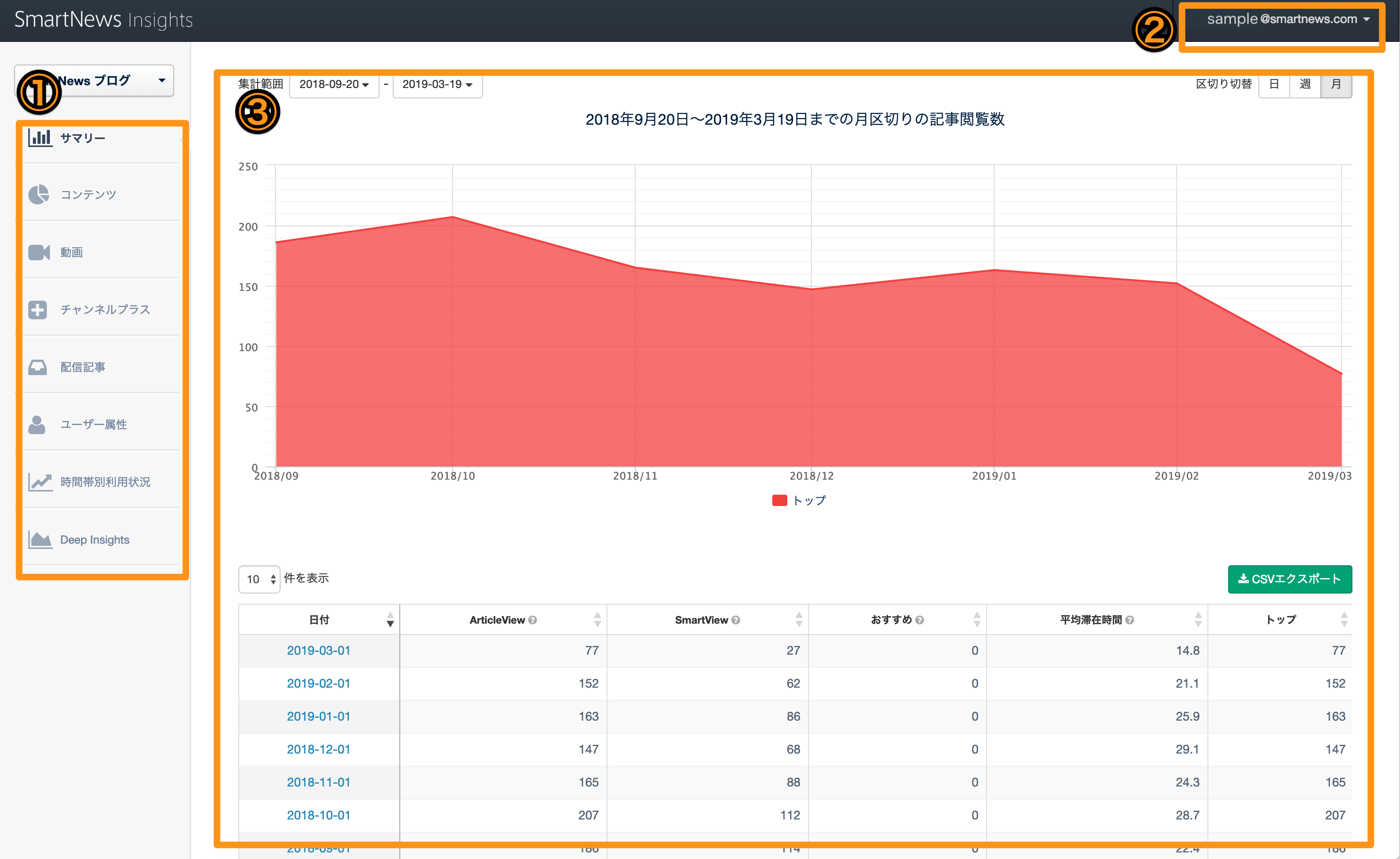Click the help icon beside 平均滞在時間
The height and width of the screenshot is (859, 1400).
(1130, 620)
